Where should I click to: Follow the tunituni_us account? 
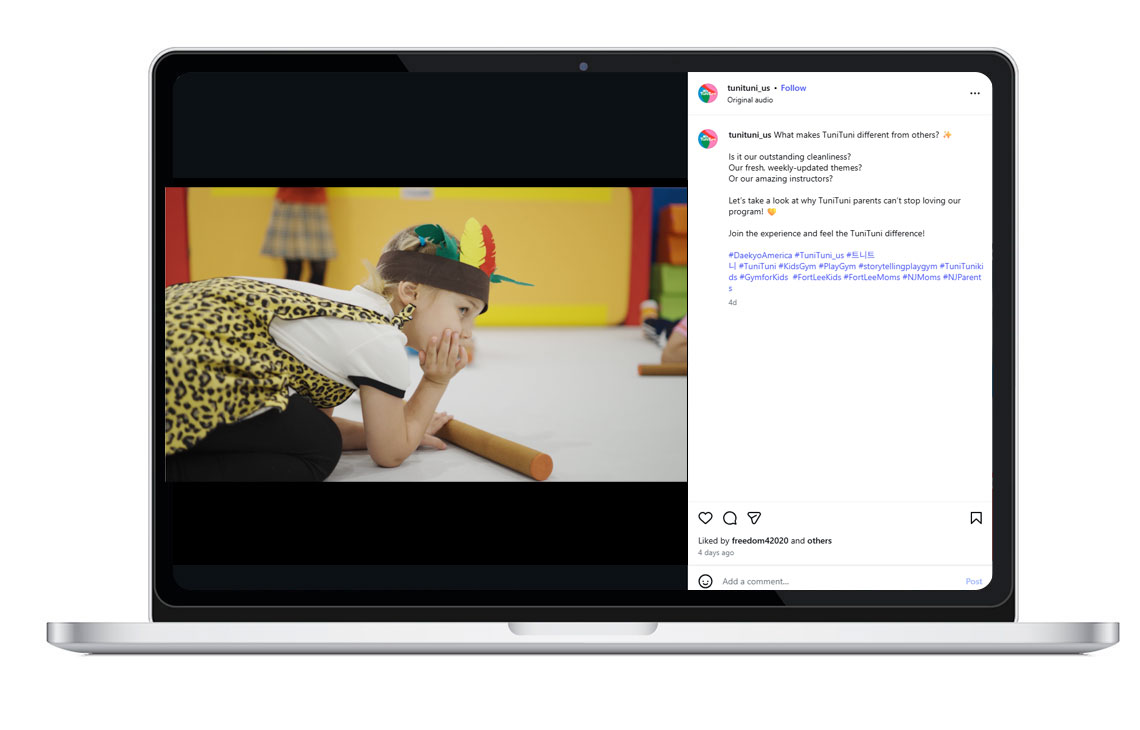(x=793, y=88)
